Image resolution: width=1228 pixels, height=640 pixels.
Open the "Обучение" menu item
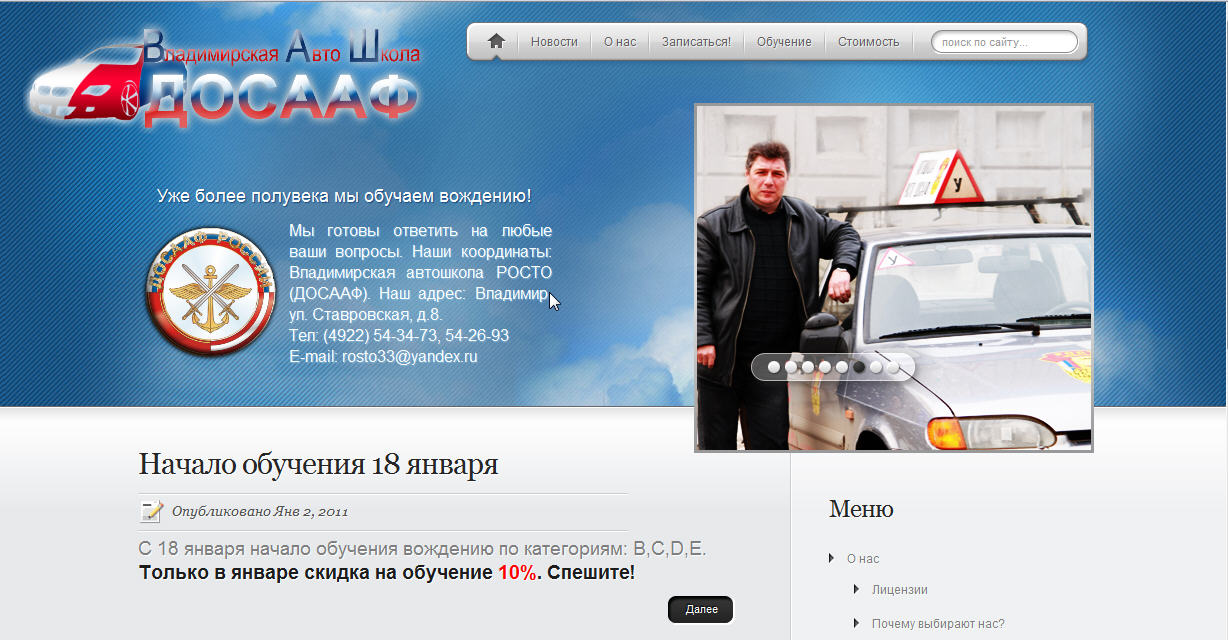[785, 41]
